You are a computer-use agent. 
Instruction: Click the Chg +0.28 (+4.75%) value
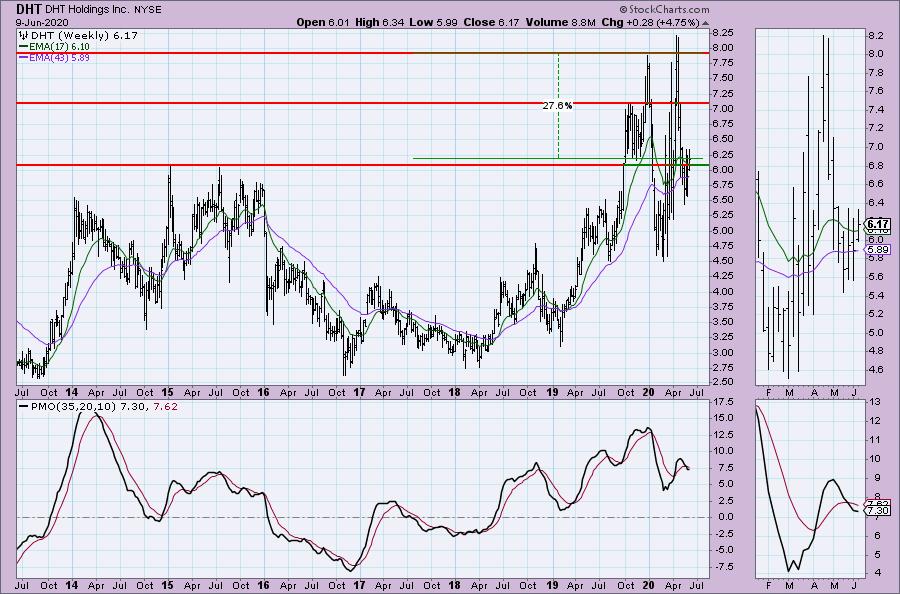(650, 22)
